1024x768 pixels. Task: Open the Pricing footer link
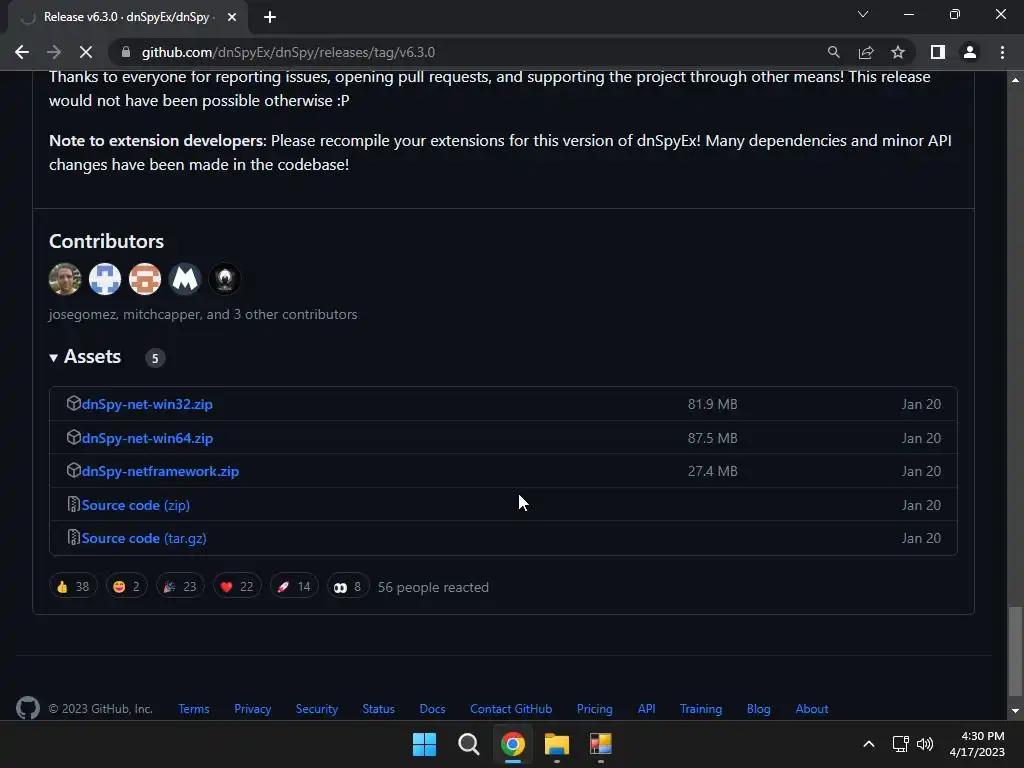(x=594, y=709)
